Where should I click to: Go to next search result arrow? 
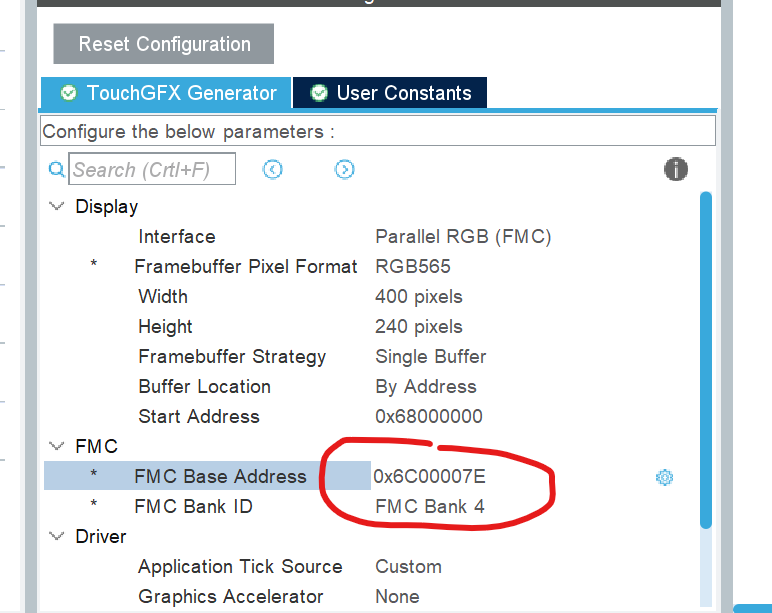pos(344,169)
